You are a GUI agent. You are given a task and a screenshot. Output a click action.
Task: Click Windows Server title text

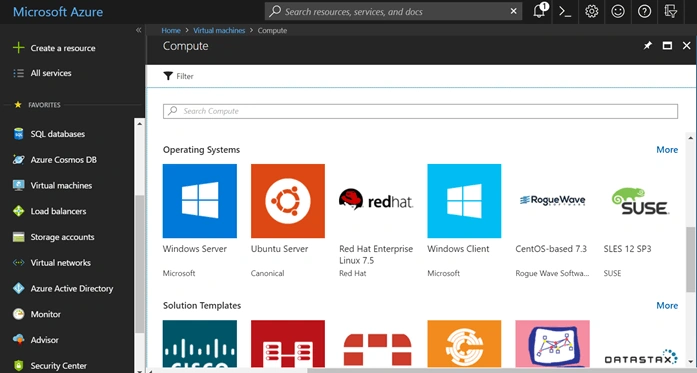[x=194, y=249]
